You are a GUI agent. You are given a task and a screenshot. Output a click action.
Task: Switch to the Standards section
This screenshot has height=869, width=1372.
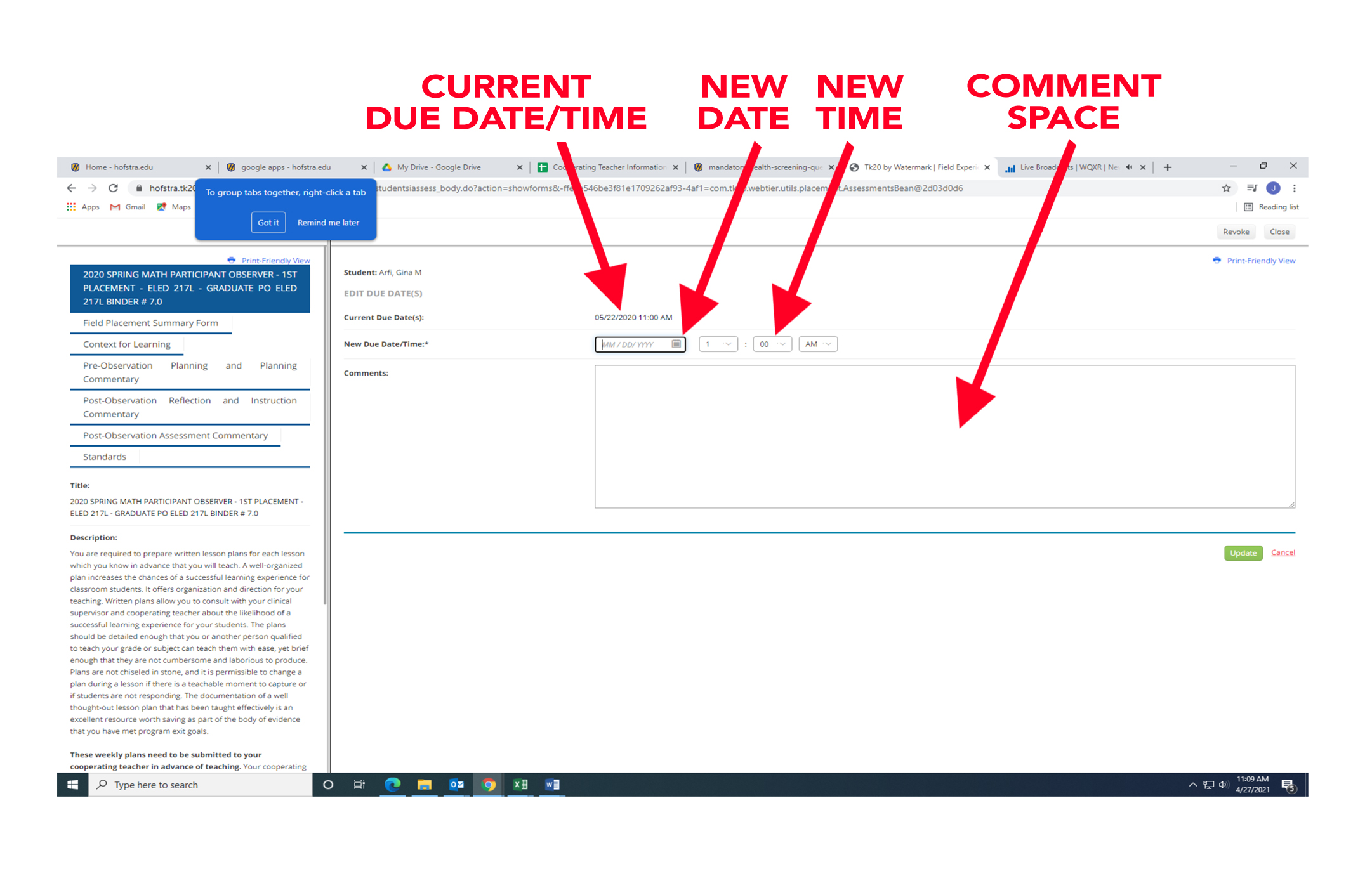tap(104, 456)
